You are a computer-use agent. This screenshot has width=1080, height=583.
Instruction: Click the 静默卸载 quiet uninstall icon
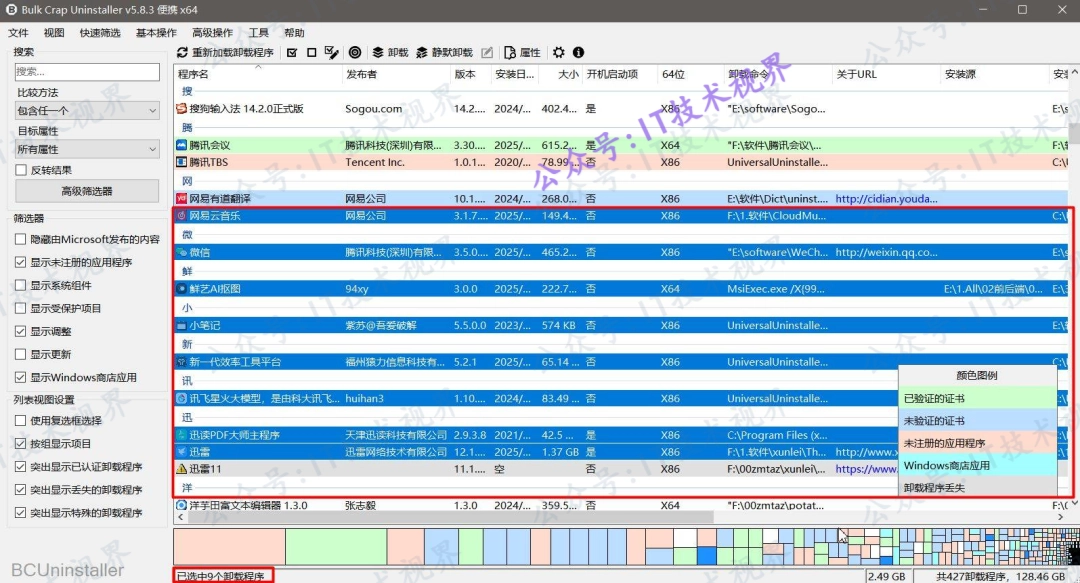(x=422, y=52)
